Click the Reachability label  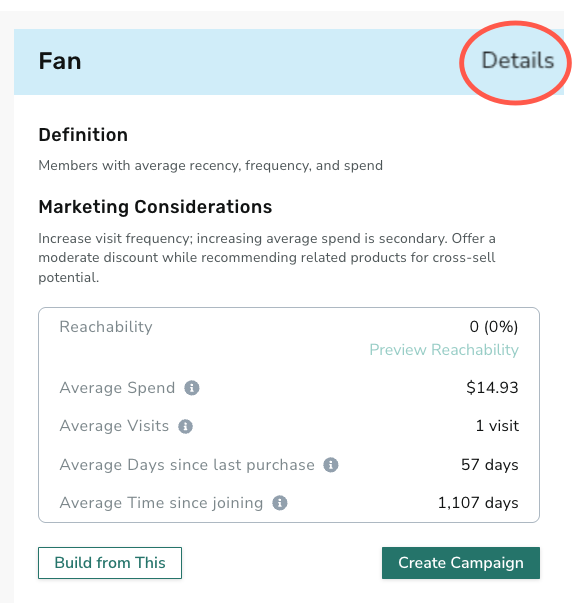[x=106, y=326]
